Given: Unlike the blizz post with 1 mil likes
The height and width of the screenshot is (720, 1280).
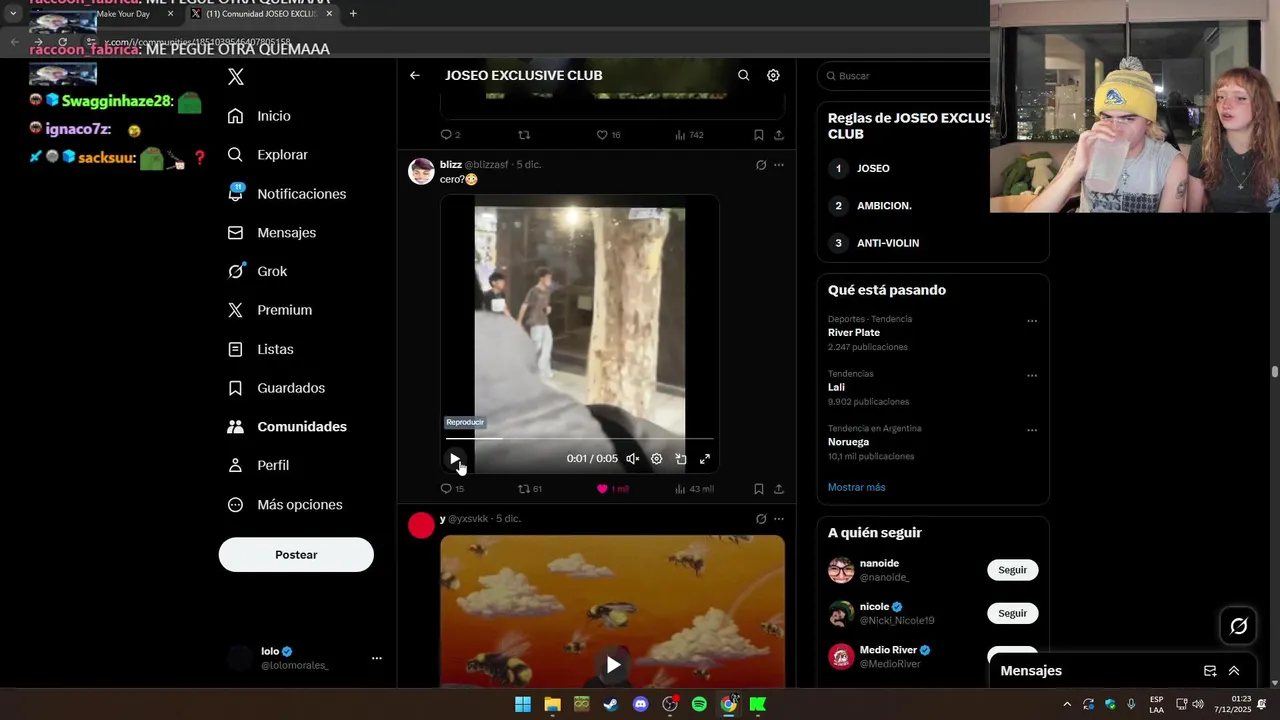Looking at the screenshot, I should point(612,489).
